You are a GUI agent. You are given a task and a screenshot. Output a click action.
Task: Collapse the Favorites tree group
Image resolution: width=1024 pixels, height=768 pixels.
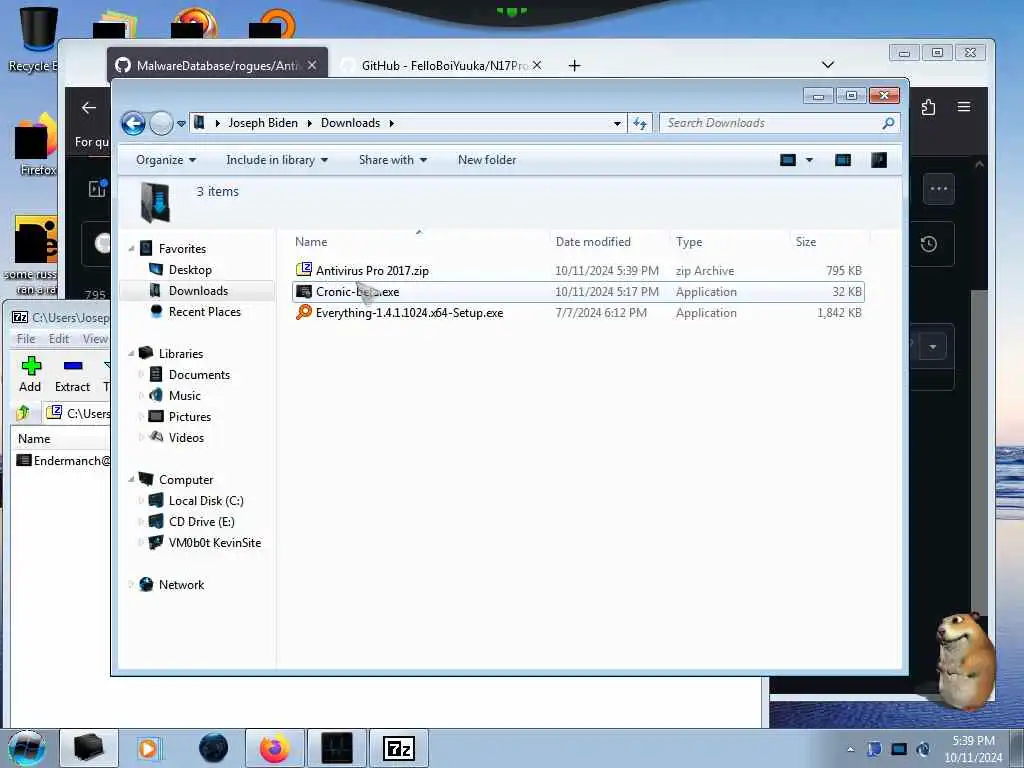click(x=131, y=249)
